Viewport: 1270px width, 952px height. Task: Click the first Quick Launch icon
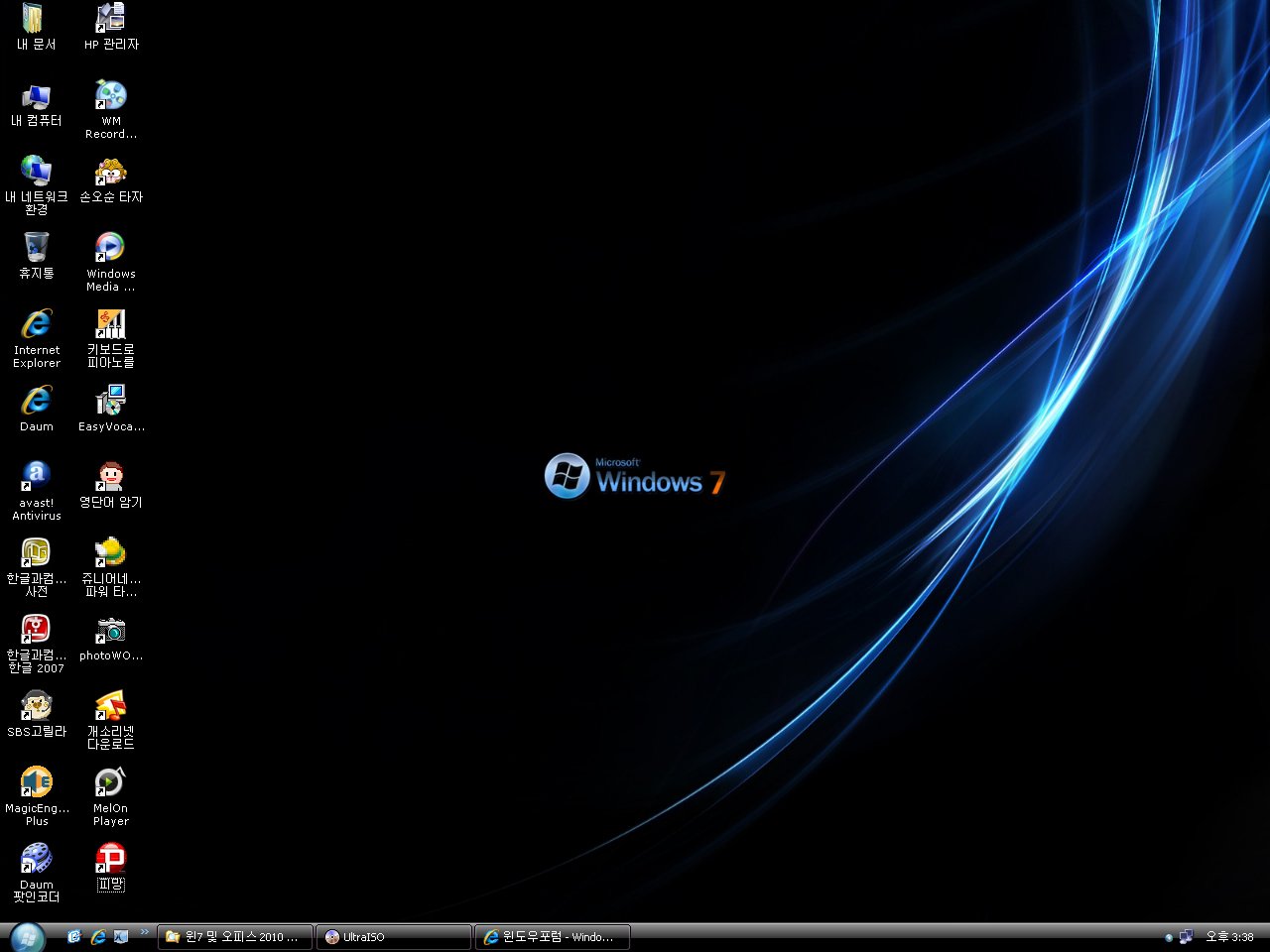74,936
